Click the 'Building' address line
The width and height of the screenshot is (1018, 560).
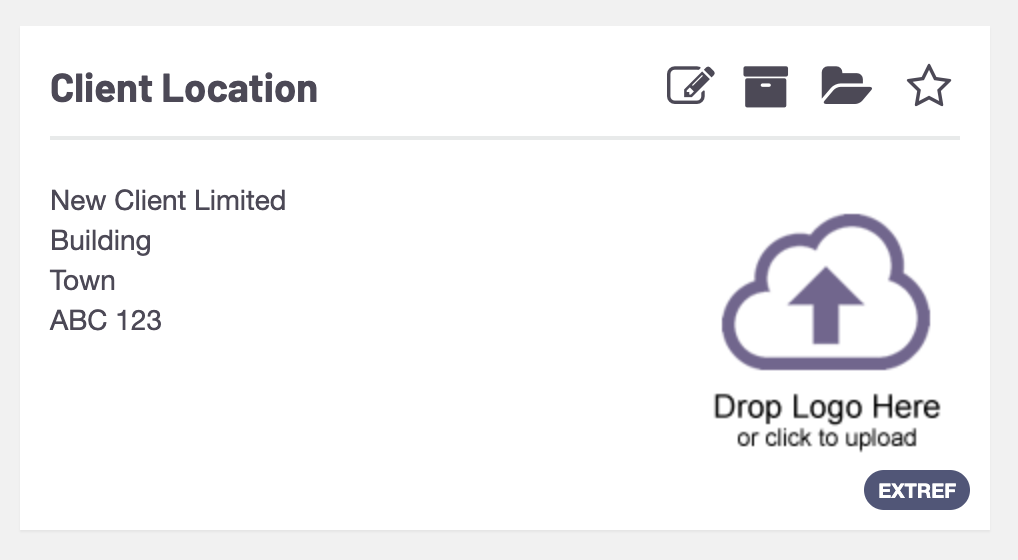point(101,241)
